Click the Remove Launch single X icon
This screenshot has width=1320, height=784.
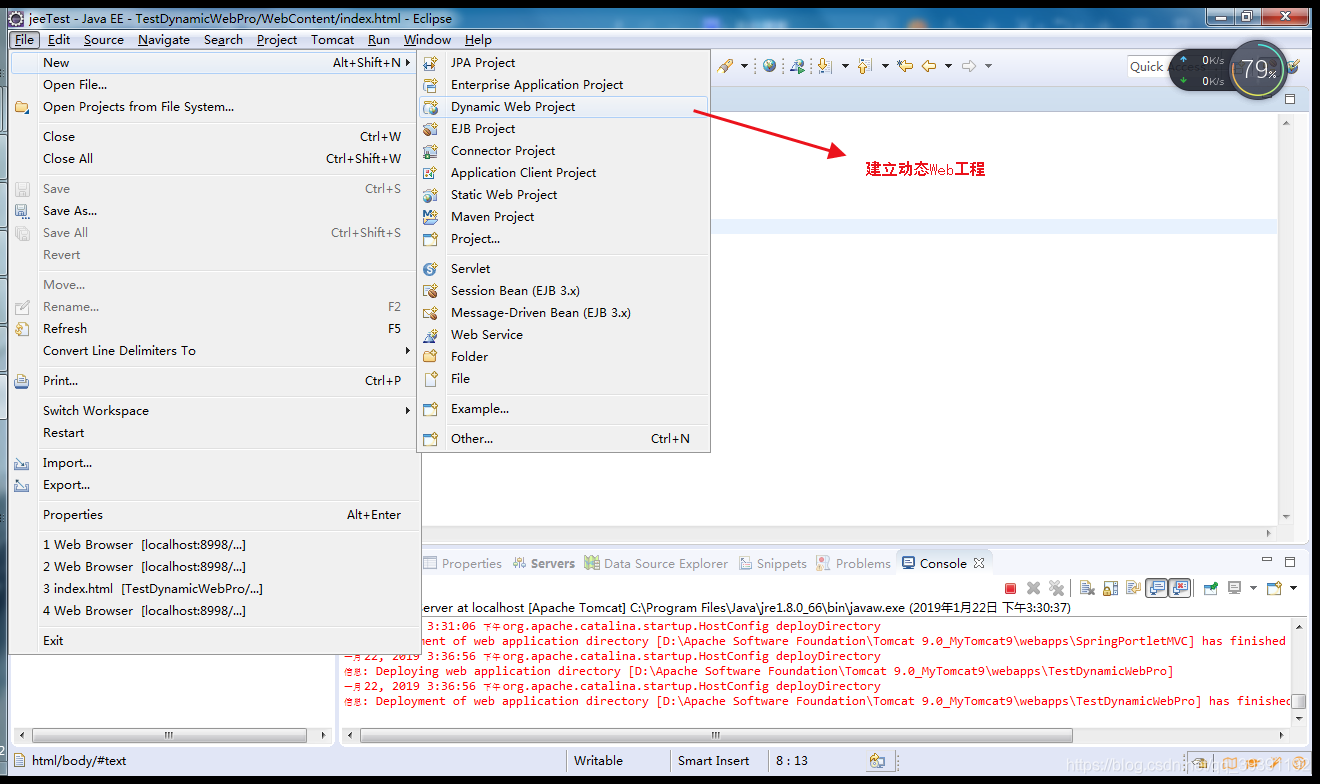[1033, 588]
